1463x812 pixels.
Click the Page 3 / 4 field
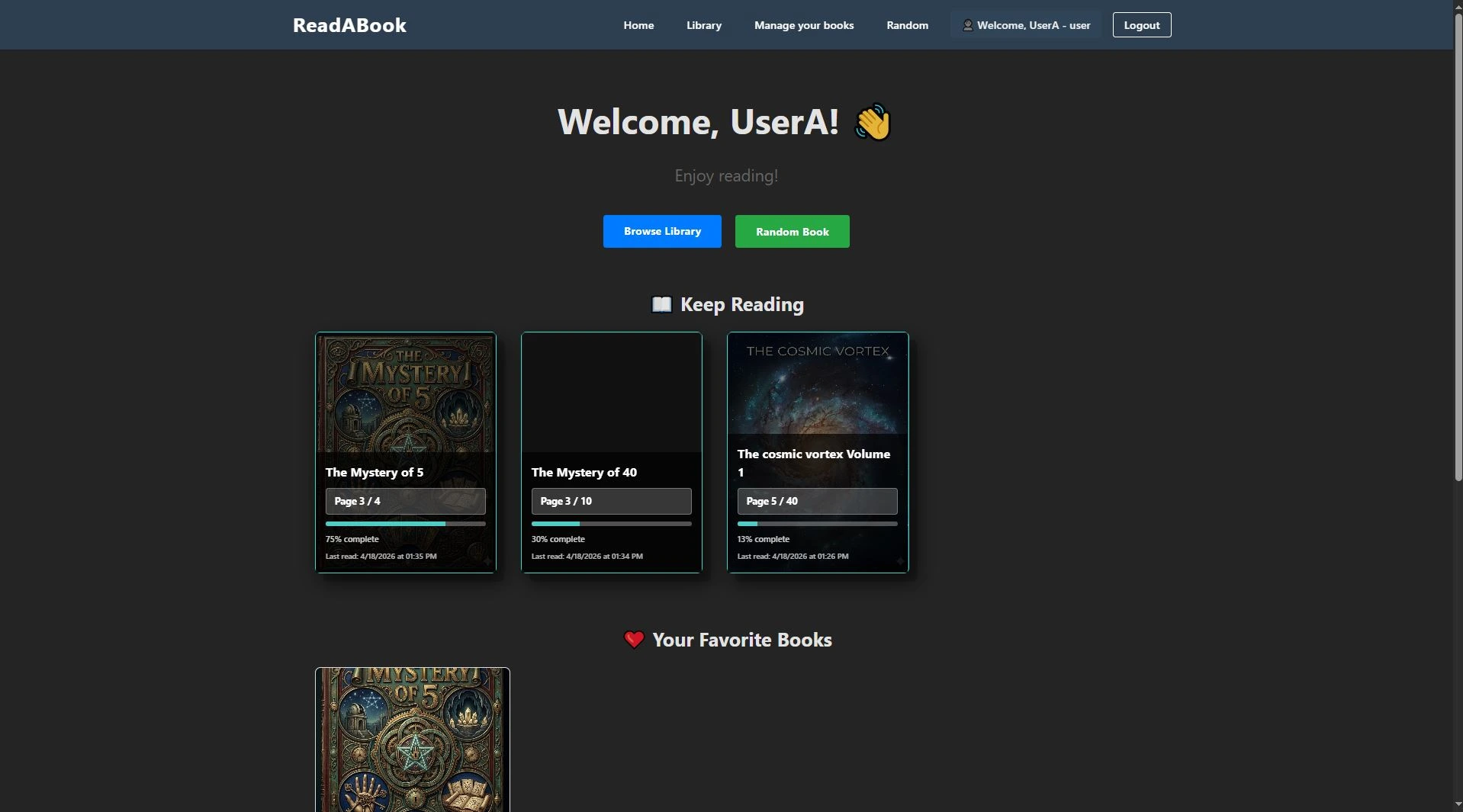pos(405,501)
